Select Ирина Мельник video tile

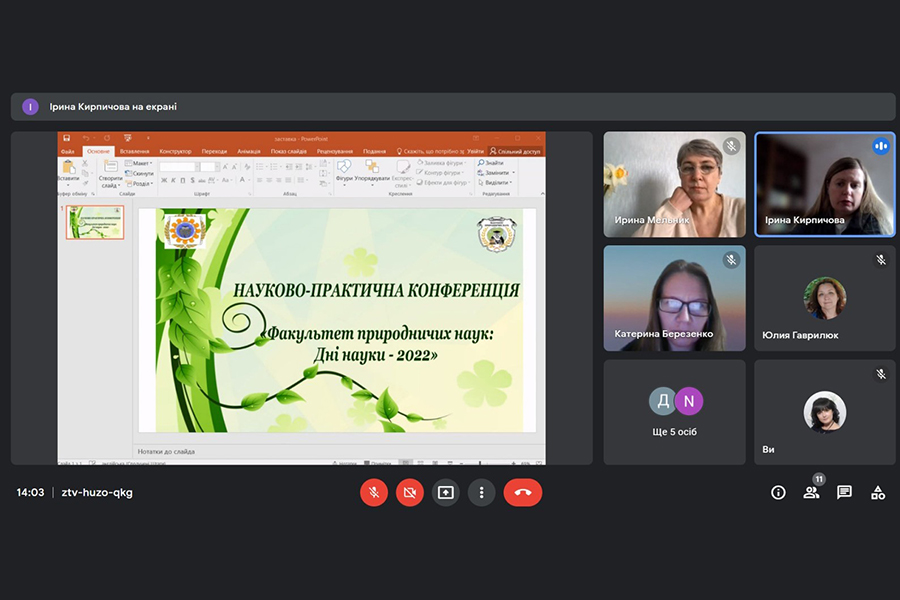(674, 184)
